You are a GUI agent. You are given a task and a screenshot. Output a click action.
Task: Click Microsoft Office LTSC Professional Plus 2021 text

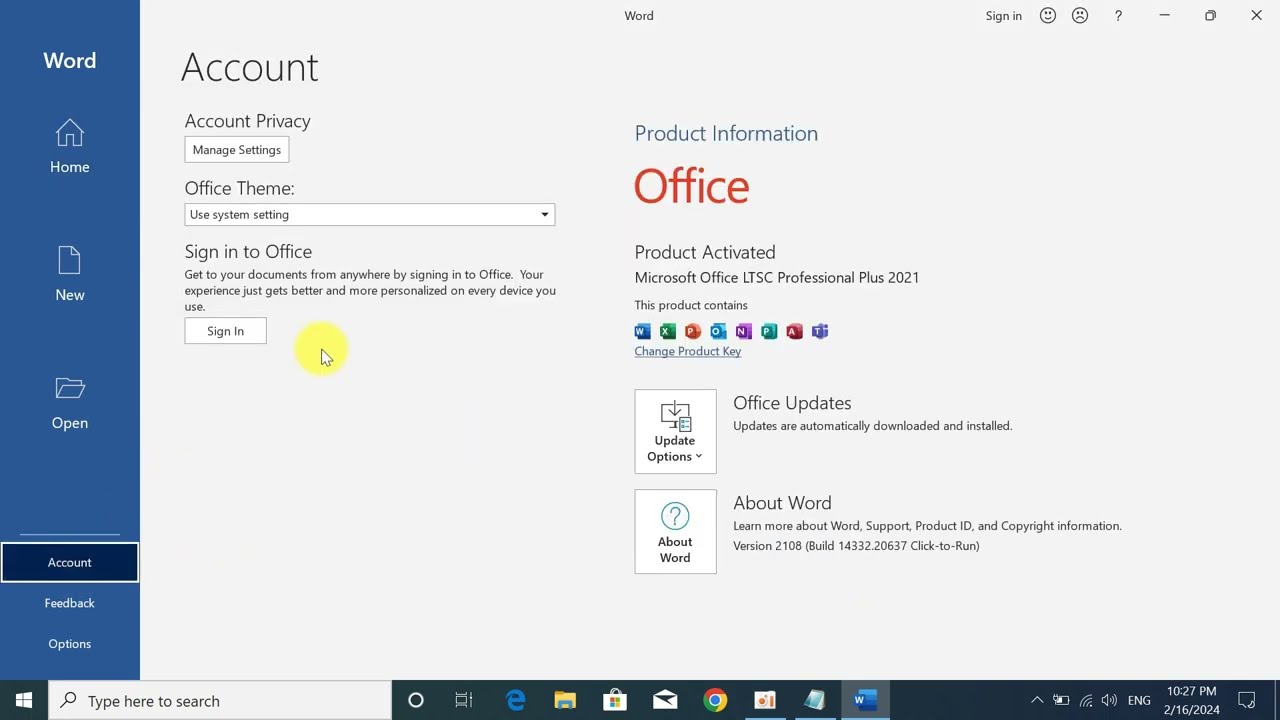coord(776,278)
